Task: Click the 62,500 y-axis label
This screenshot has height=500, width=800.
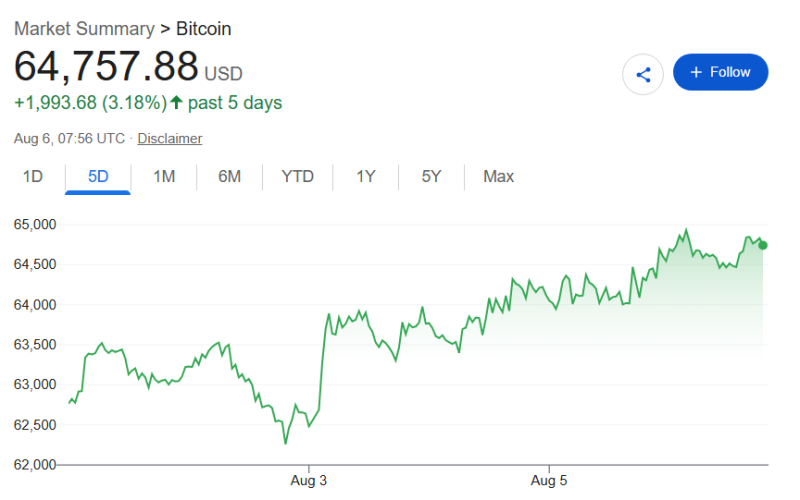Action: click(x=35, y=424)
